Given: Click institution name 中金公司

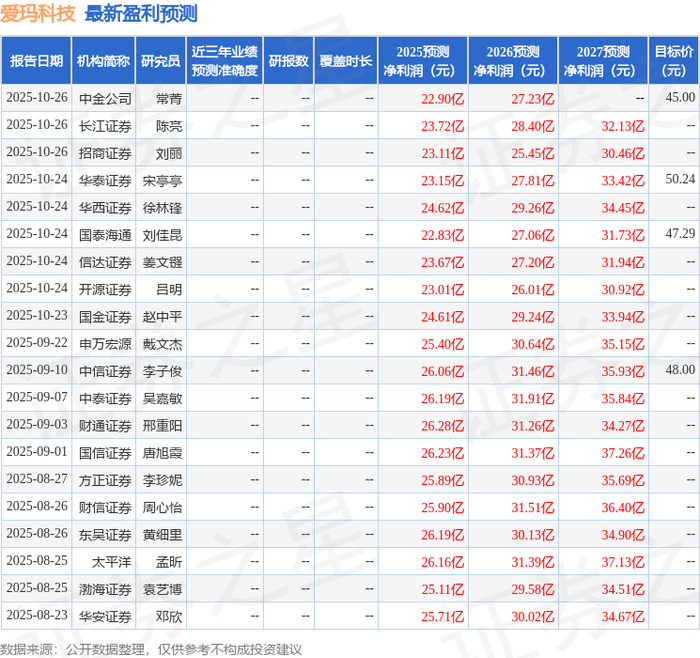Looking at the screenshot, I should (x=105, y=99).
